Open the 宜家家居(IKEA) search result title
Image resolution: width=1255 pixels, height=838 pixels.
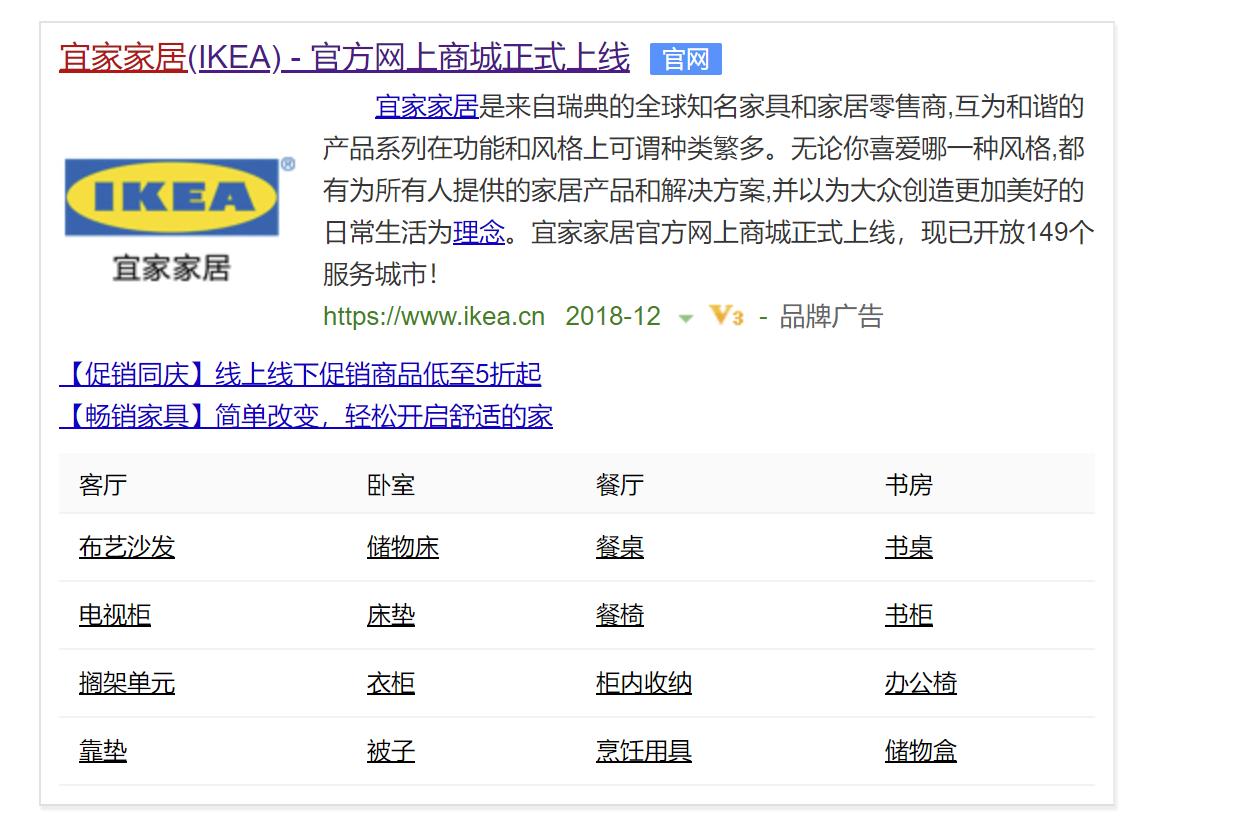click(342, 57)
